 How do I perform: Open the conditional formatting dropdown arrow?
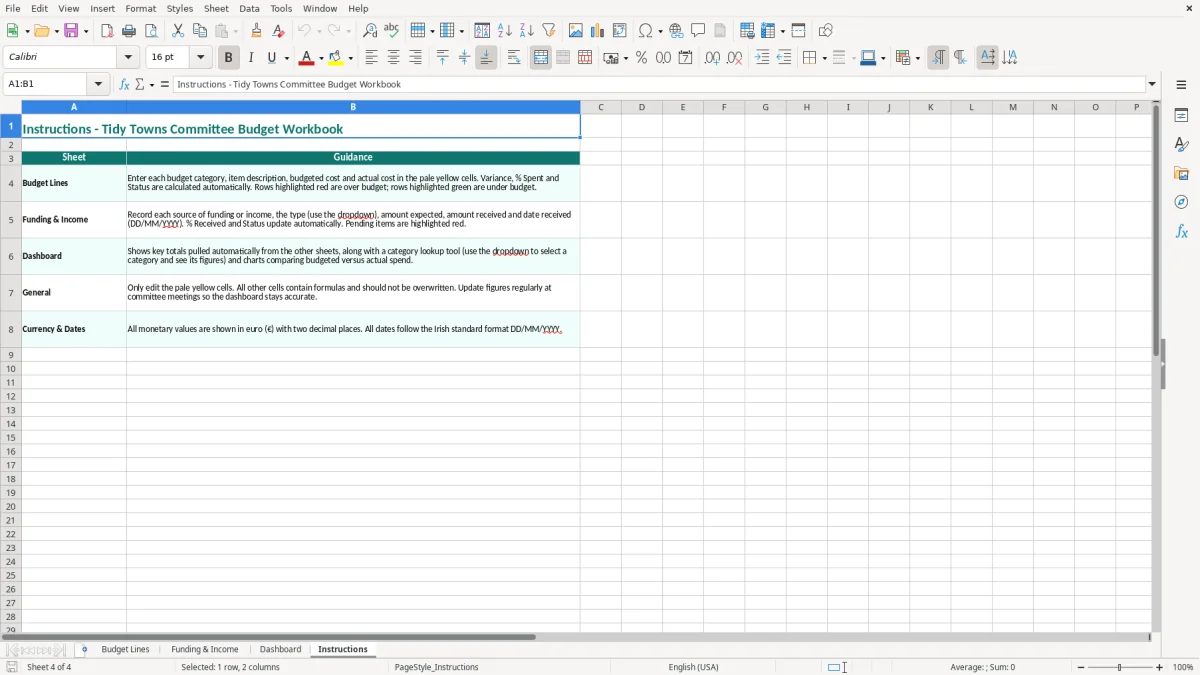pyautogui.click(x=917, y=59)
